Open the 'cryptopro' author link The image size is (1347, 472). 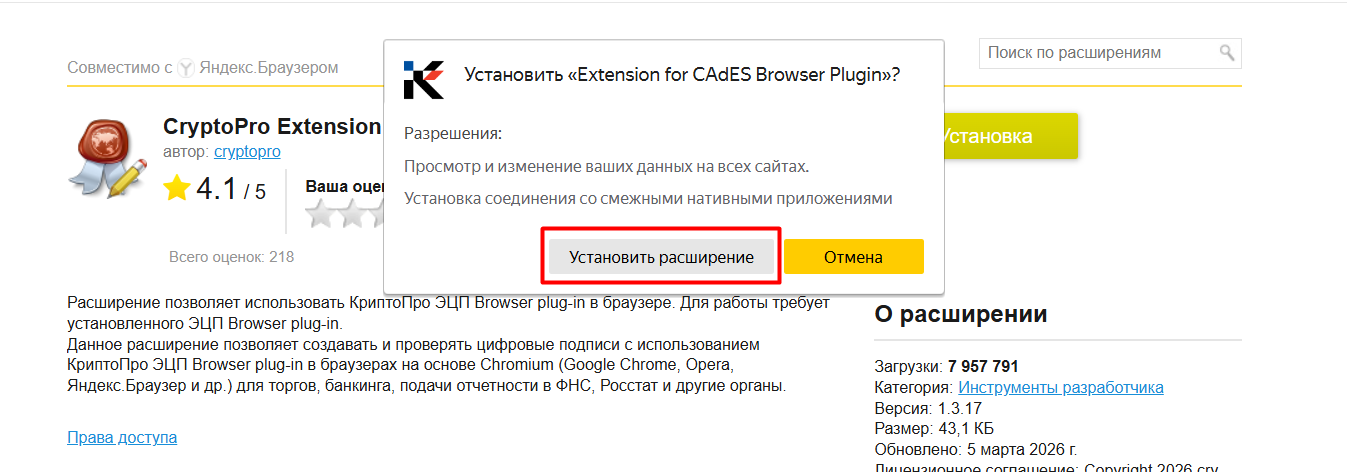click(x=247, y=152)
